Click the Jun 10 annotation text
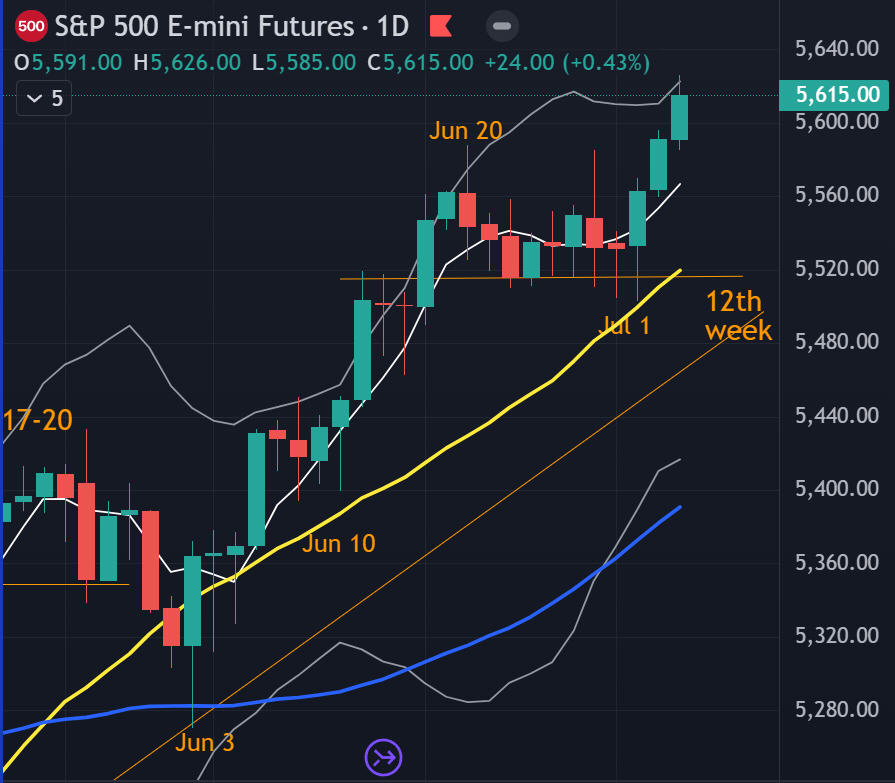This screenshot has width=895, height=783. pyautogui.click(x=338, y=543)
